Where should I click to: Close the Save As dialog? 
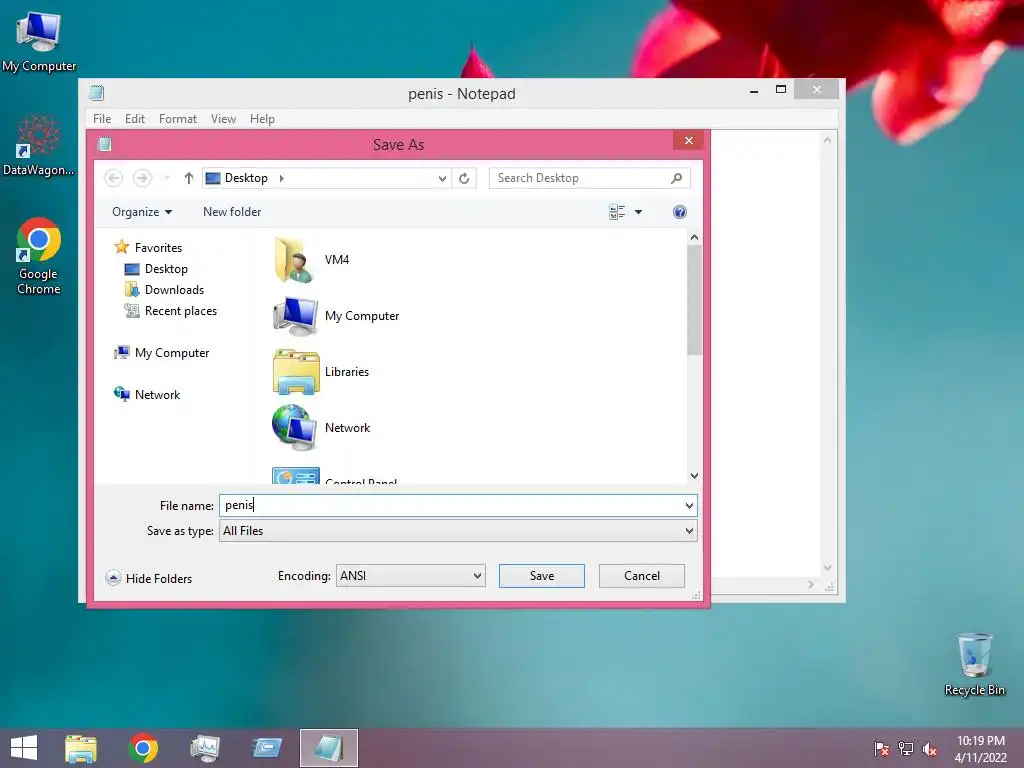(688, 140)
